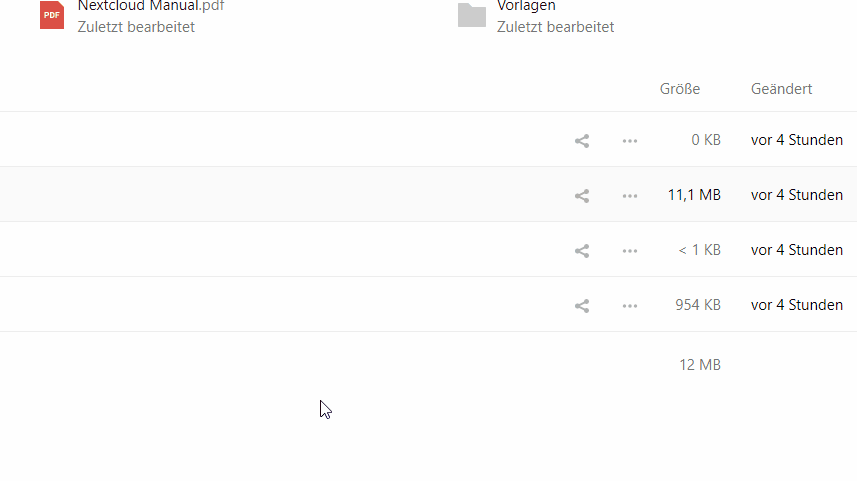Show more options for the 954 KB row
The image size is (857, 481).
(x=630, y=306)
